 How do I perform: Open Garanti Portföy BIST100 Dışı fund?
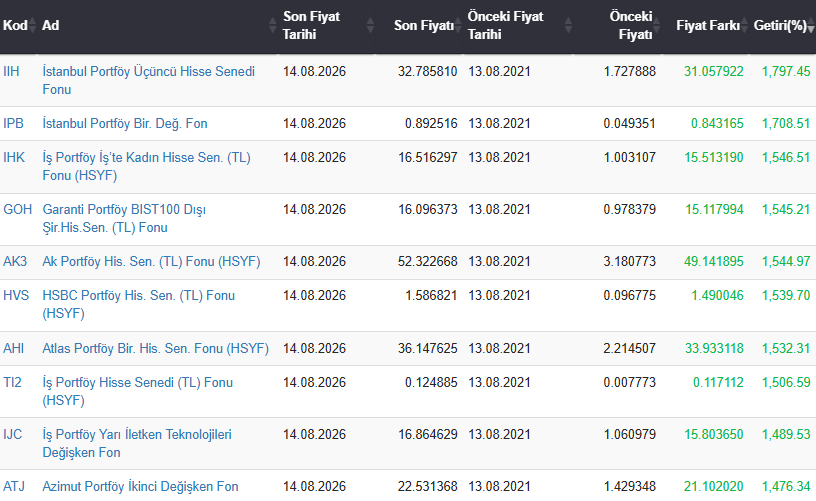pyautogui.click(x=124, y=218)
